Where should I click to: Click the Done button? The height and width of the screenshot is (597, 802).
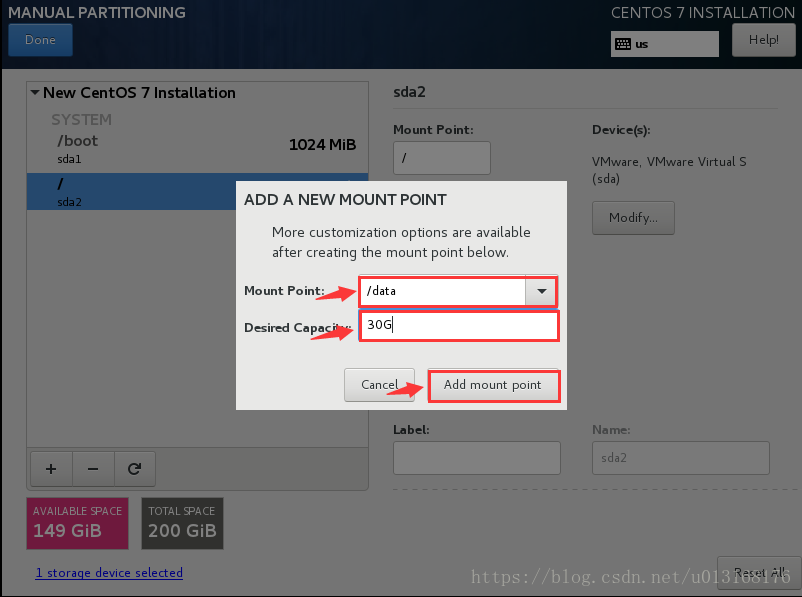pyautogui.click(x=40, y=40)
